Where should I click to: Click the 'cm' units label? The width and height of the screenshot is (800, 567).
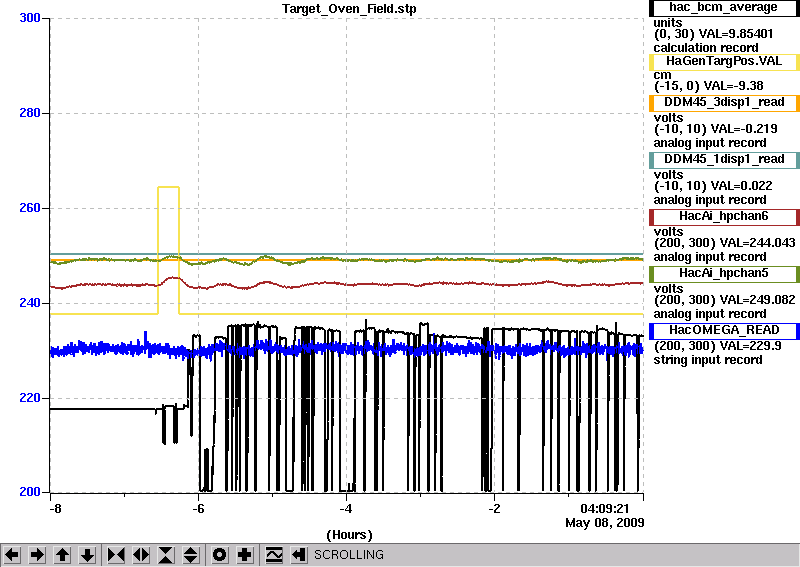pos(662,75)
